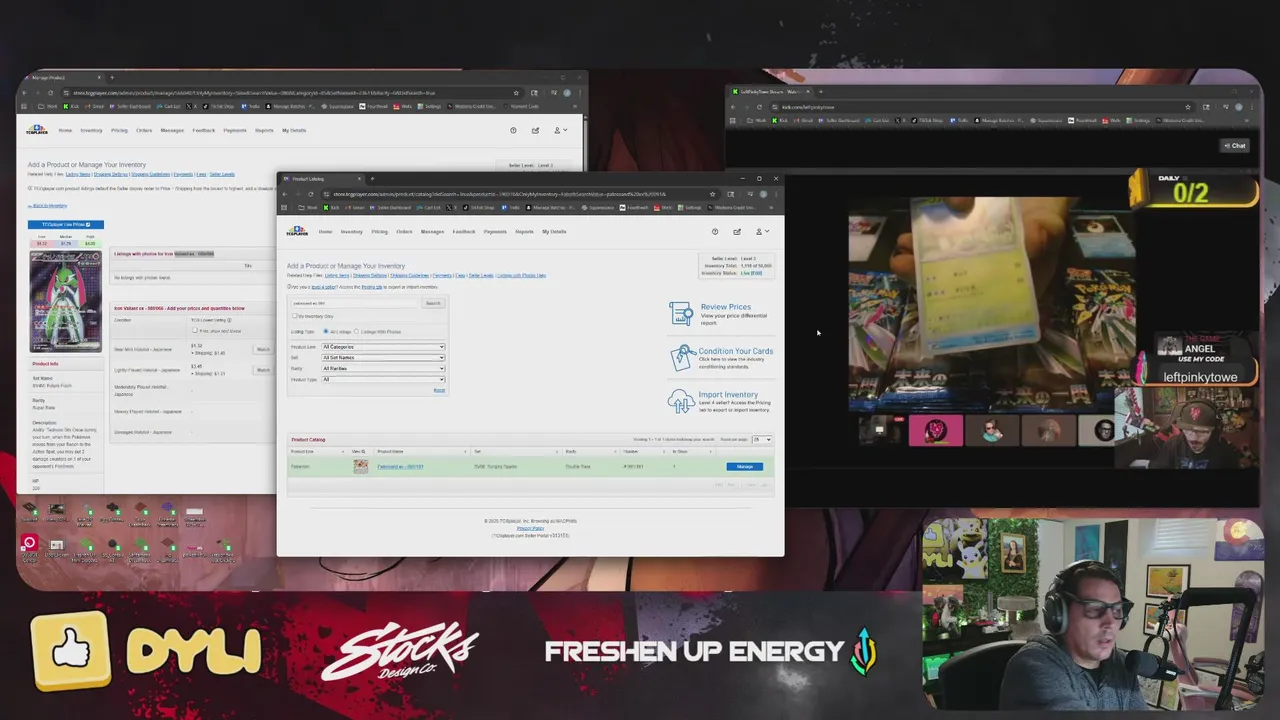Open the Pricing menu in the Product Catalog window
Screen dimensions: 1280x720
tap(379, 231)
